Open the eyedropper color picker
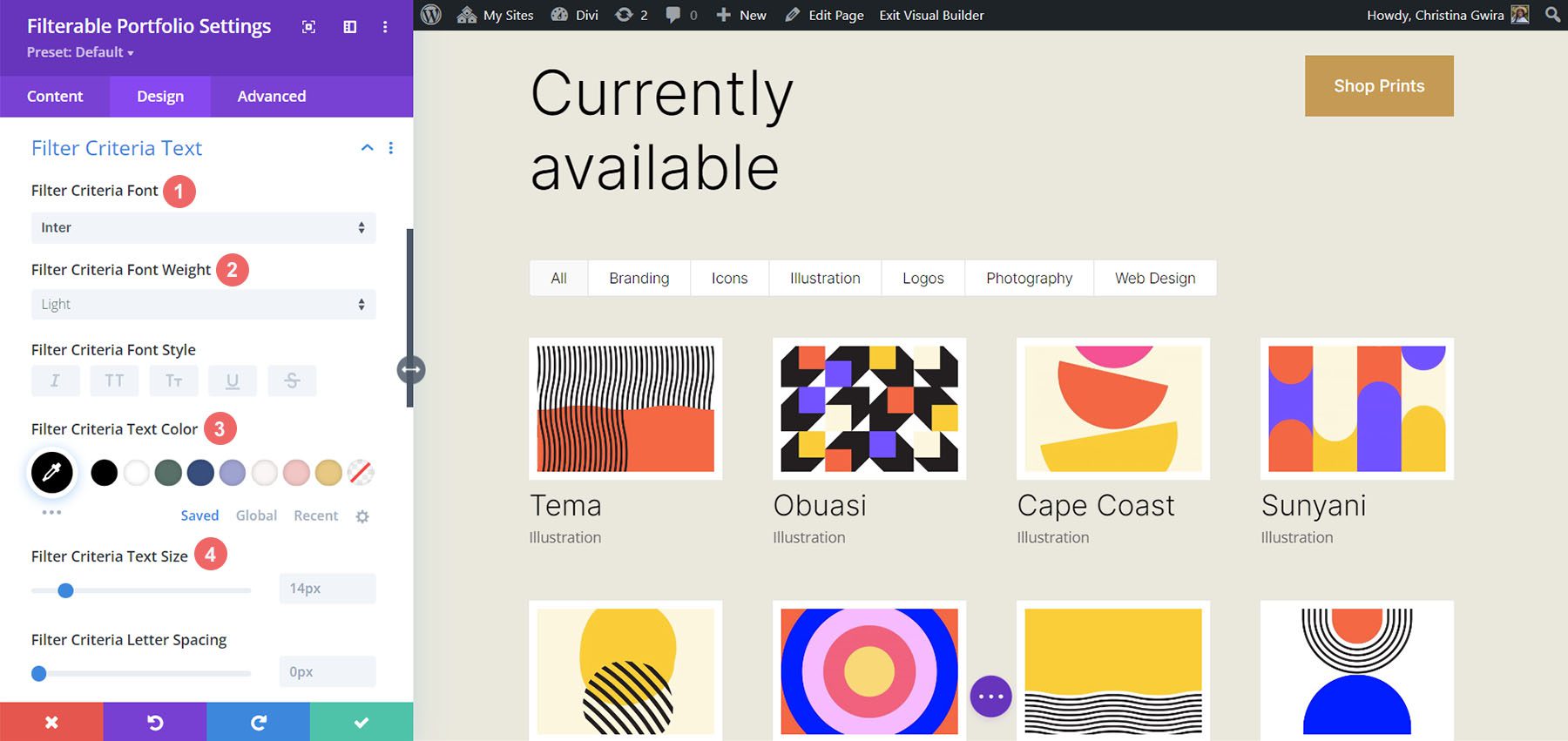 pyautogui.click(x=52, y=473)
